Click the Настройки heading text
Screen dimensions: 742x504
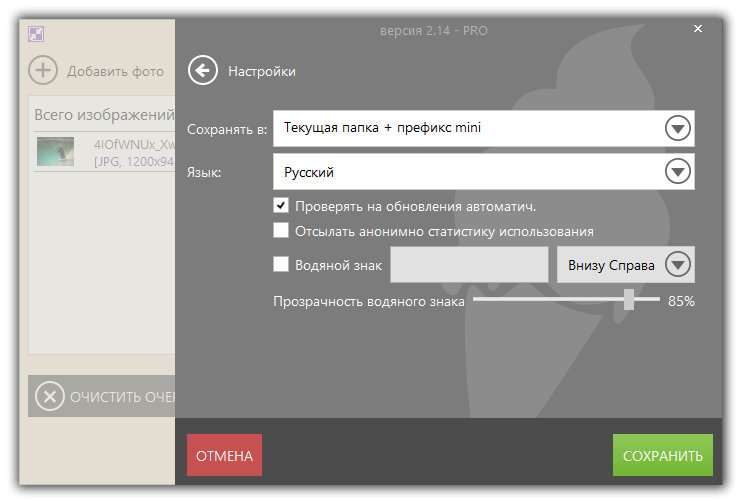pos(262,71)
